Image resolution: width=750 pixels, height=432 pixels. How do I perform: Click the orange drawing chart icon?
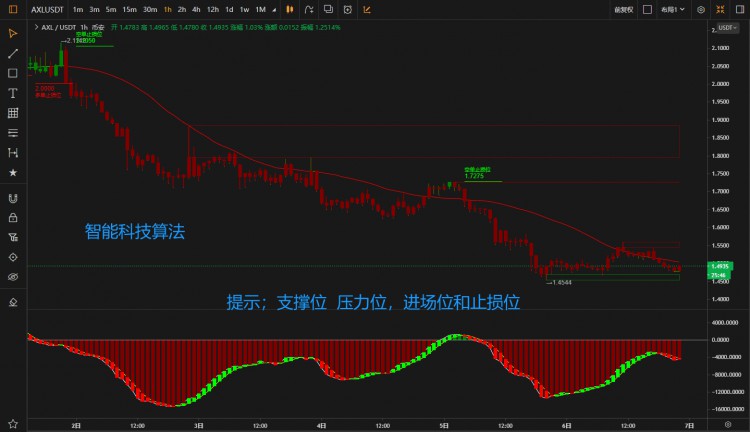[367, 9]
